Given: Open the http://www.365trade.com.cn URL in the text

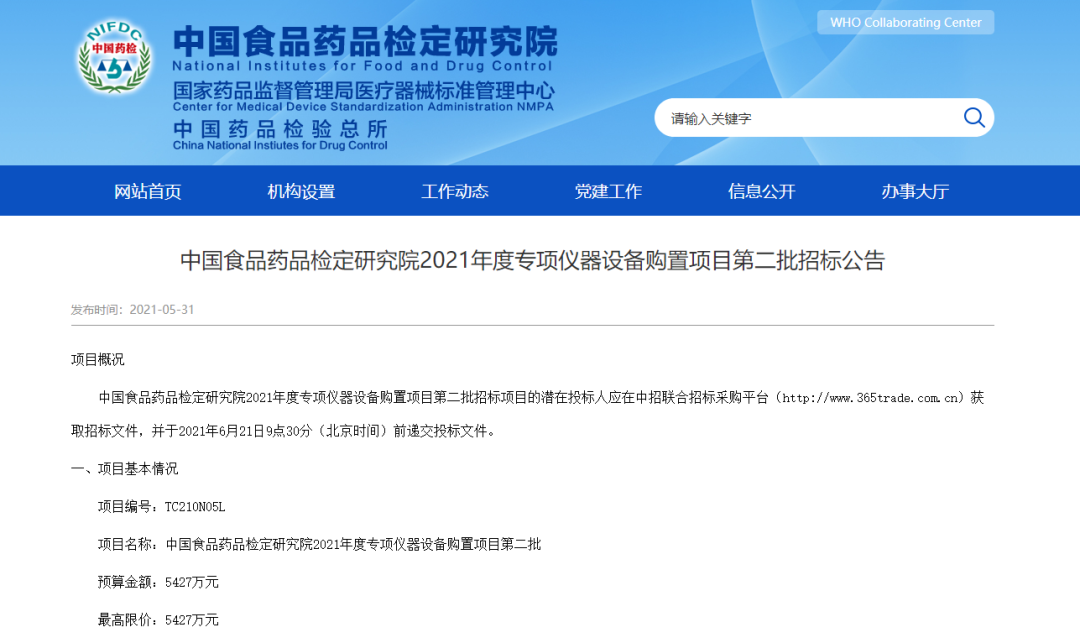Looking at the screenshot, I should (872, 397).
